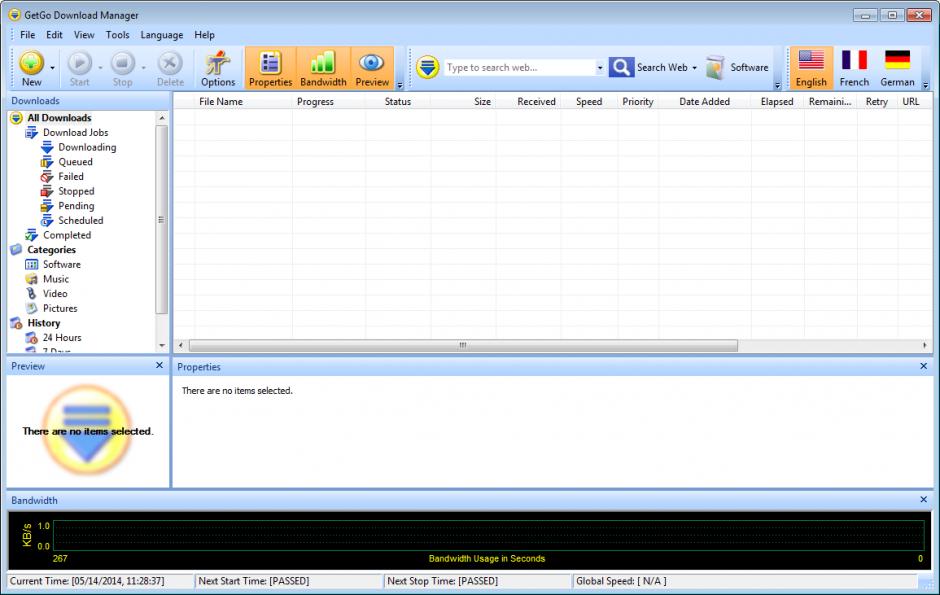This screenshot has width=940, height=595.
Task: Select the Music category
Action: point(56,279)
